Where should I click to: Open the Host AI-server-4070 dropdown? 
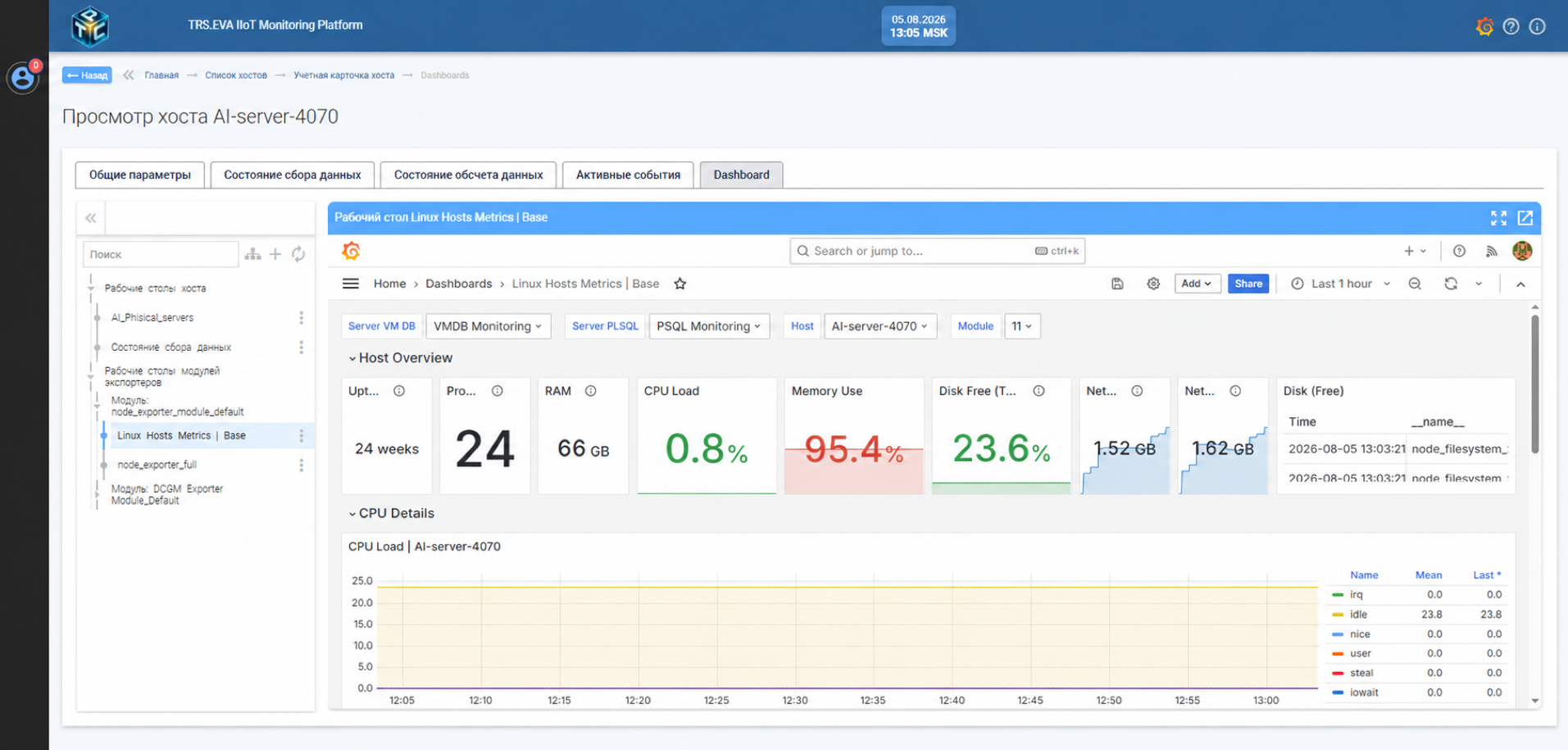point(879,326)
